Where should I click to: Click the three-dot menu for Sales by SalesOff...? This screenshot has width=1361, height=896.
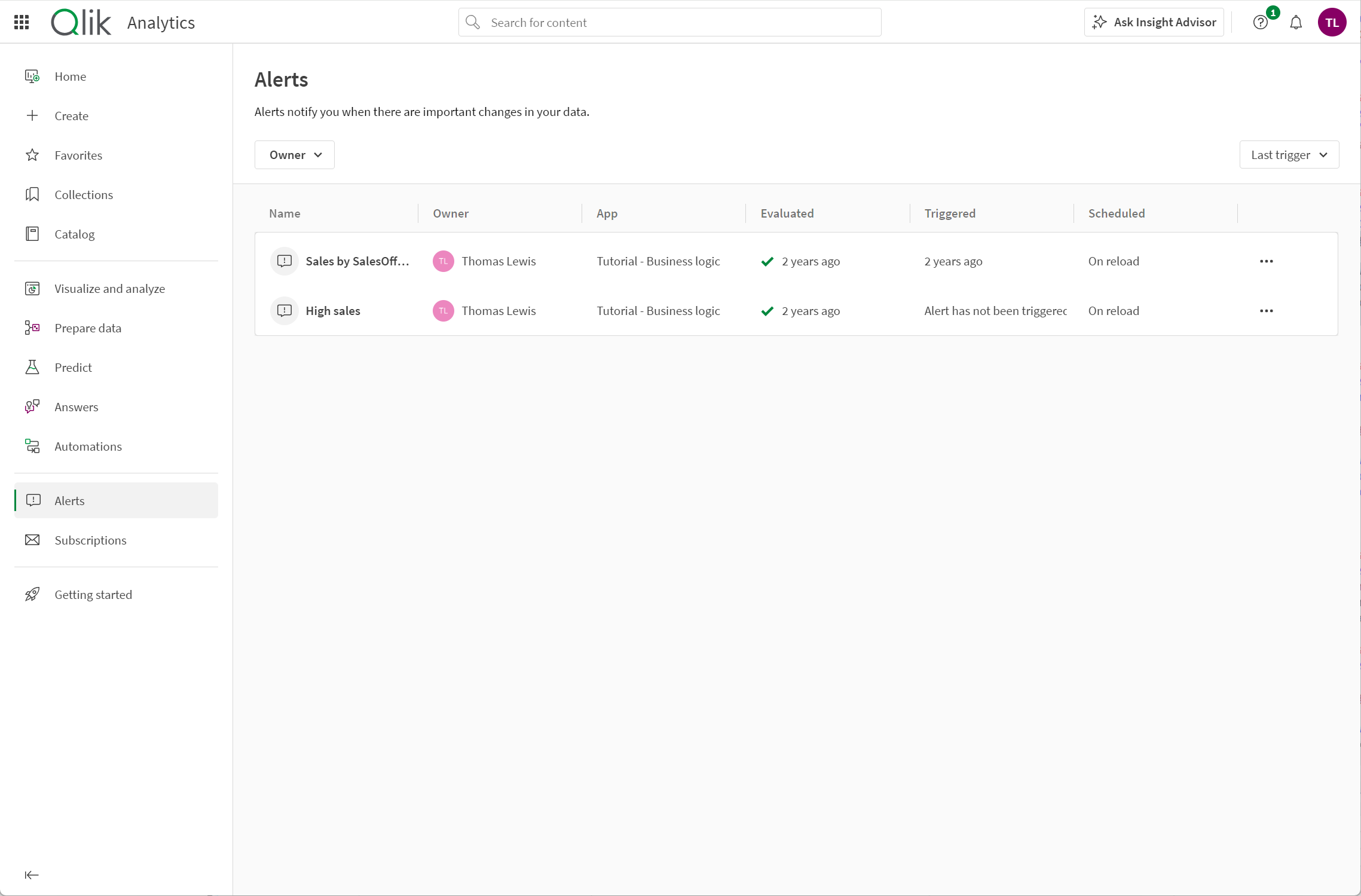click(x=1266, y=261)
